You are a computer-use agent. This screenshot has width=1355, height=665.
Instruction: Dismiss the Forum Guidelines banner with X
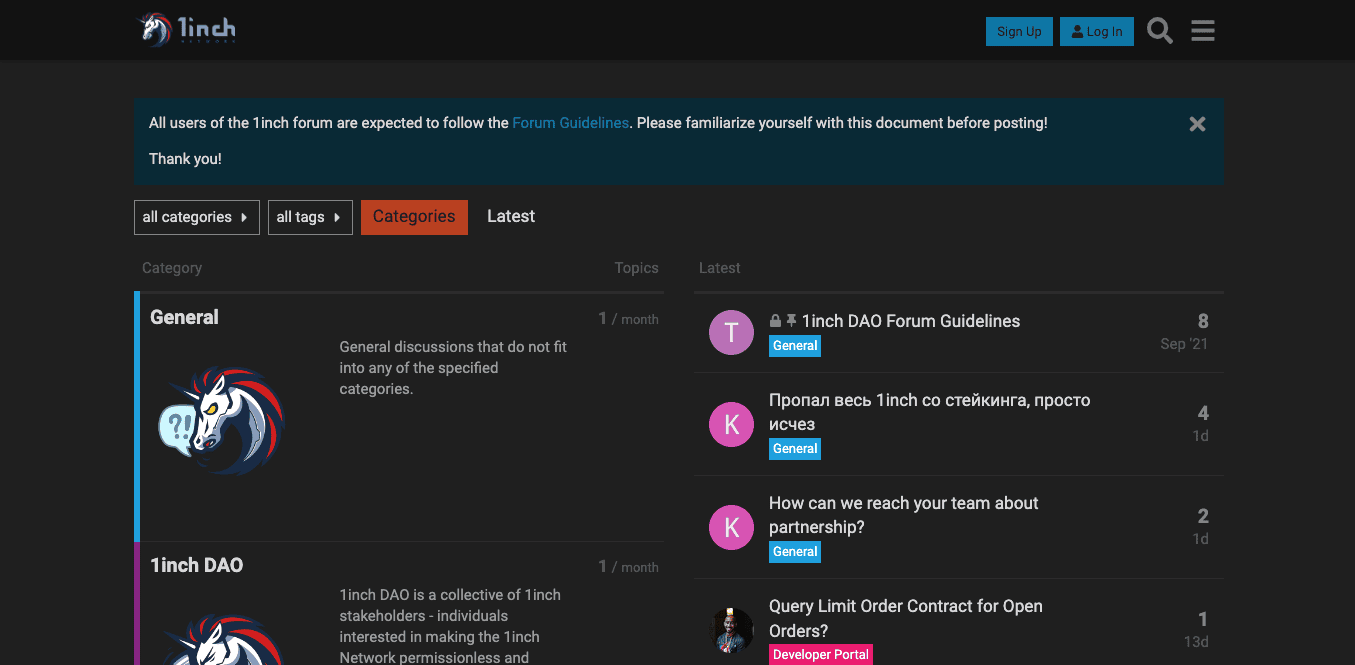pos(1197,124)
